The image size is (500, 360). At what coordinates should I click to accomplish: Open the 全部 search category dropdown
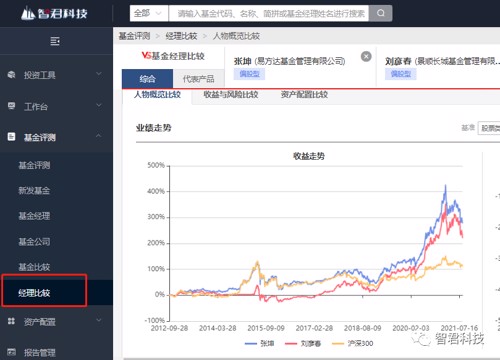149,13
